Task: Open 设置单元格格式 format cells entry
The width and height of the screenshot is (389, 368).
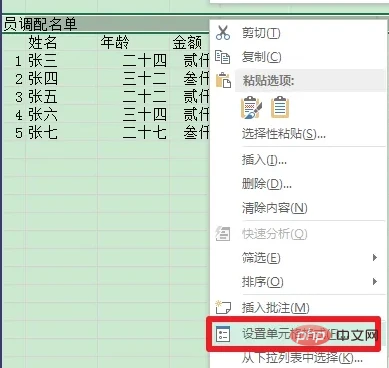Action: click(x=293, y=334)
